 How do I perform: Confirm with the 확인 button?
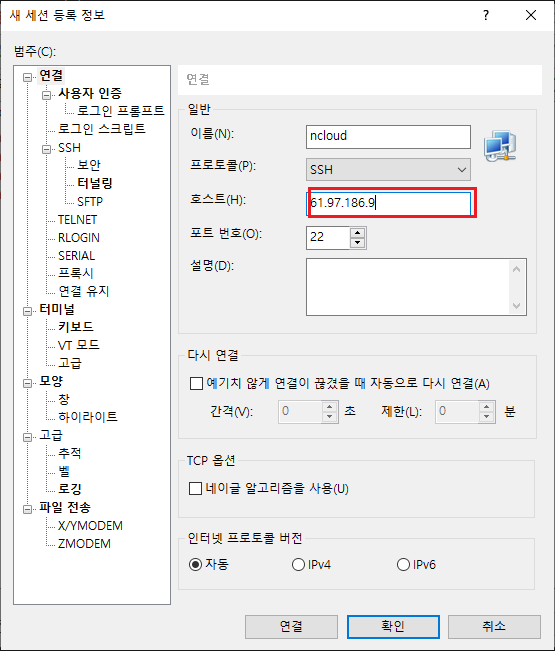coord(393,626)
